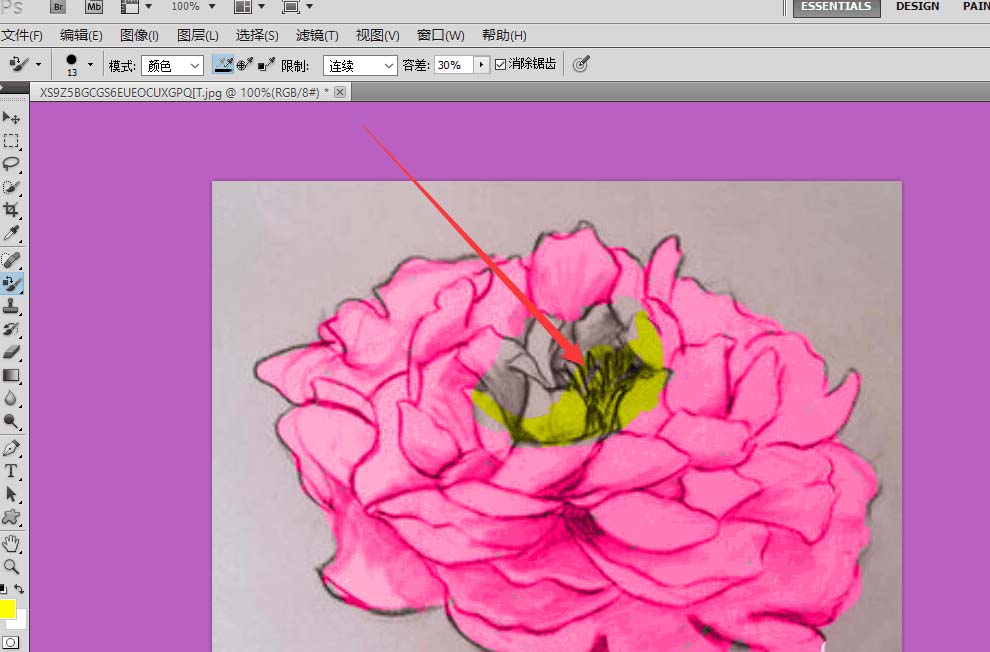Screen dimensions: 990x652
Task: Enable background swatch sampling mode
Action: (x=266, y=64)
